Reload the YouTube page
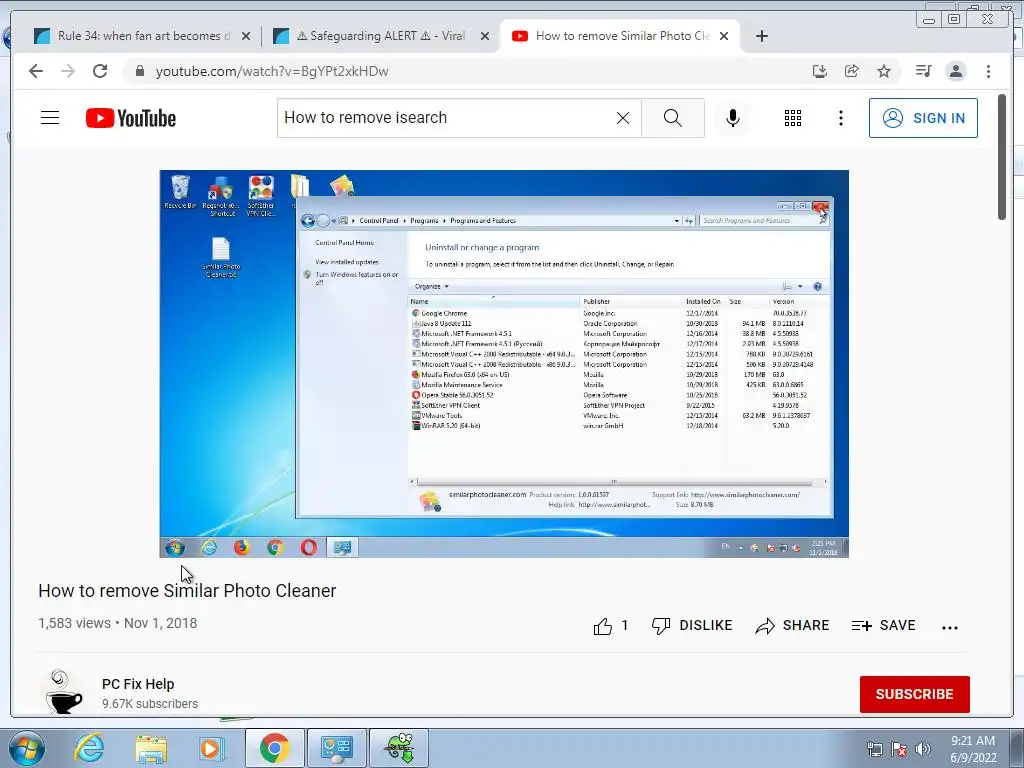This screenshot has height=768, width=1024. (x=100, y=71)
